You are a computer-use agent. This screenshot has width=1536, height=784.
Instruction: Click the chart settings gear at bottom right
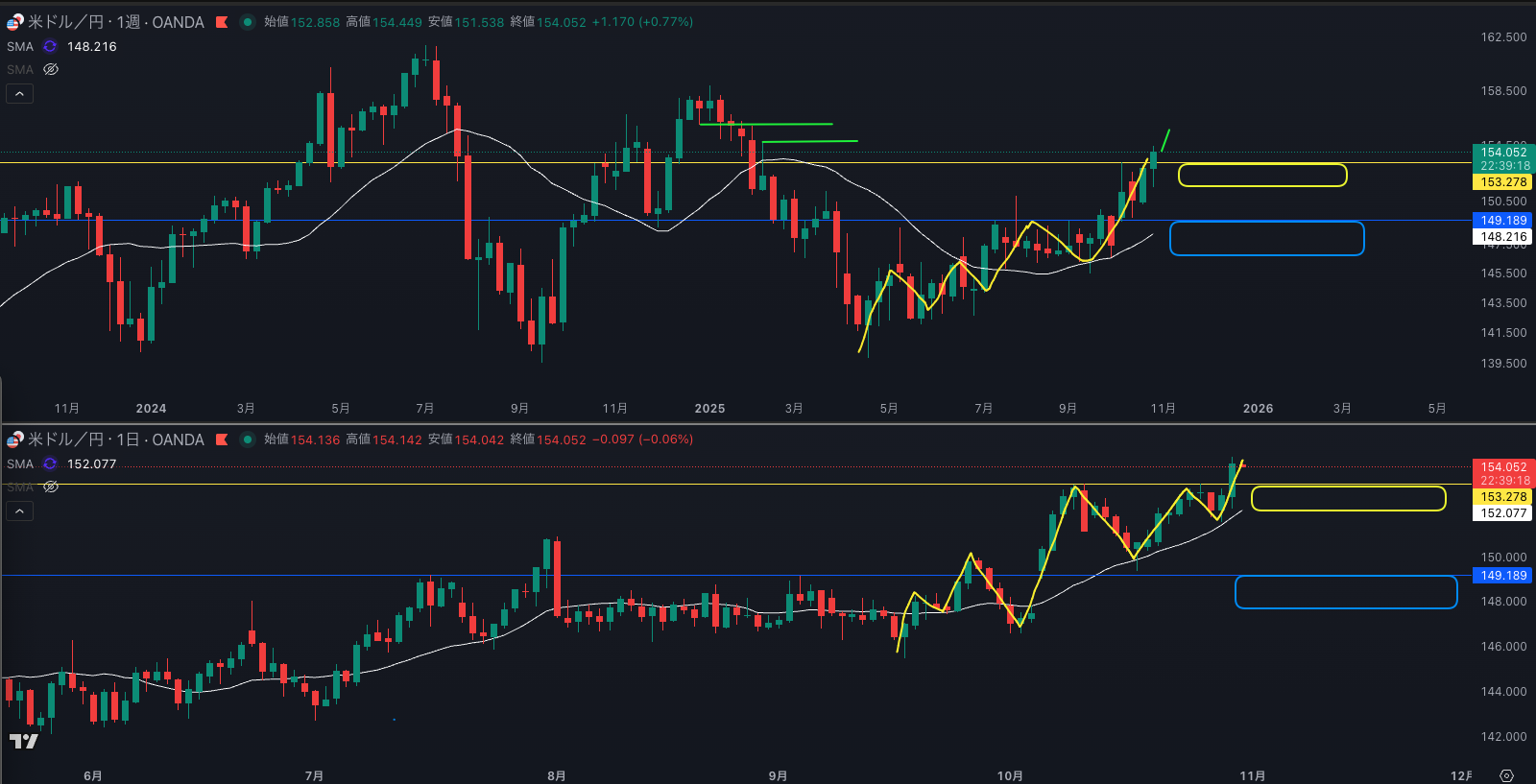coord(1506,775)
